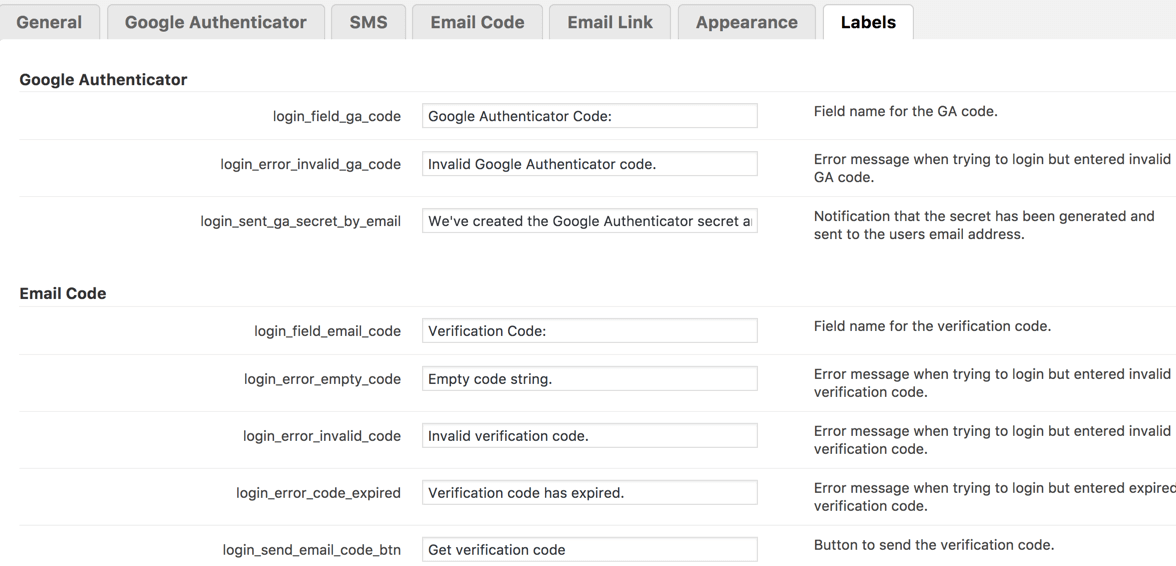Edit the Invalid Google Authenticator code field
This screenshot has width=1176, height=566.
click(x=589, y=164)
